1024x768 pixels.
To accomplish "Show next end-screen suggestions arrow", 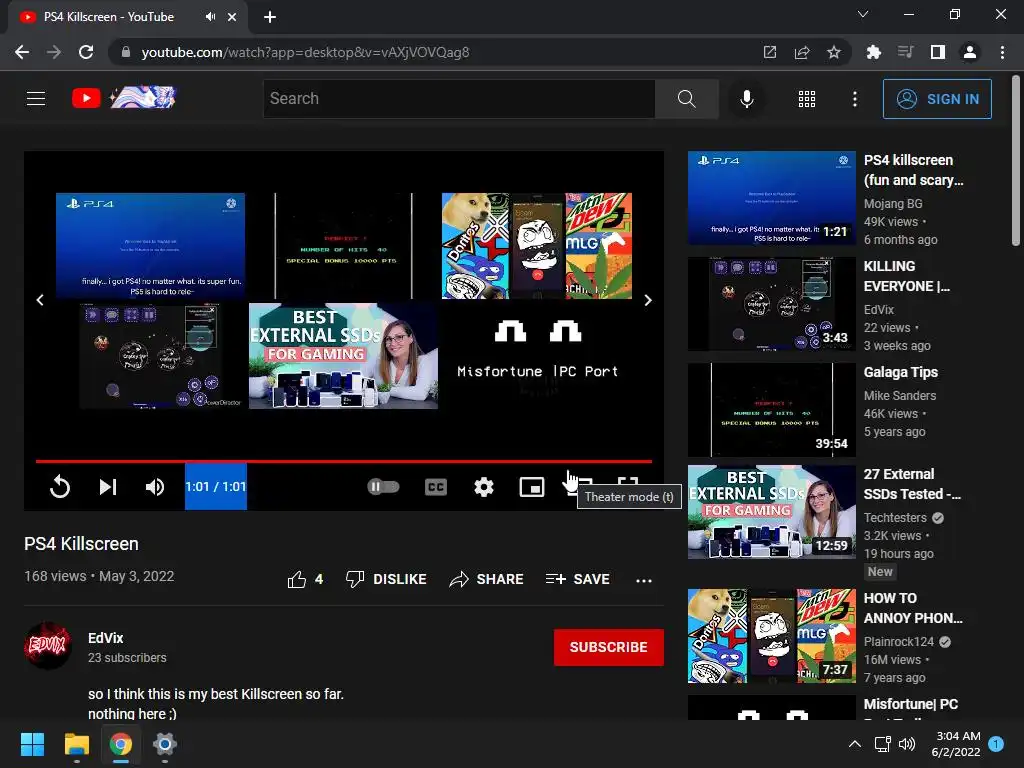I will tap(648, 300).
